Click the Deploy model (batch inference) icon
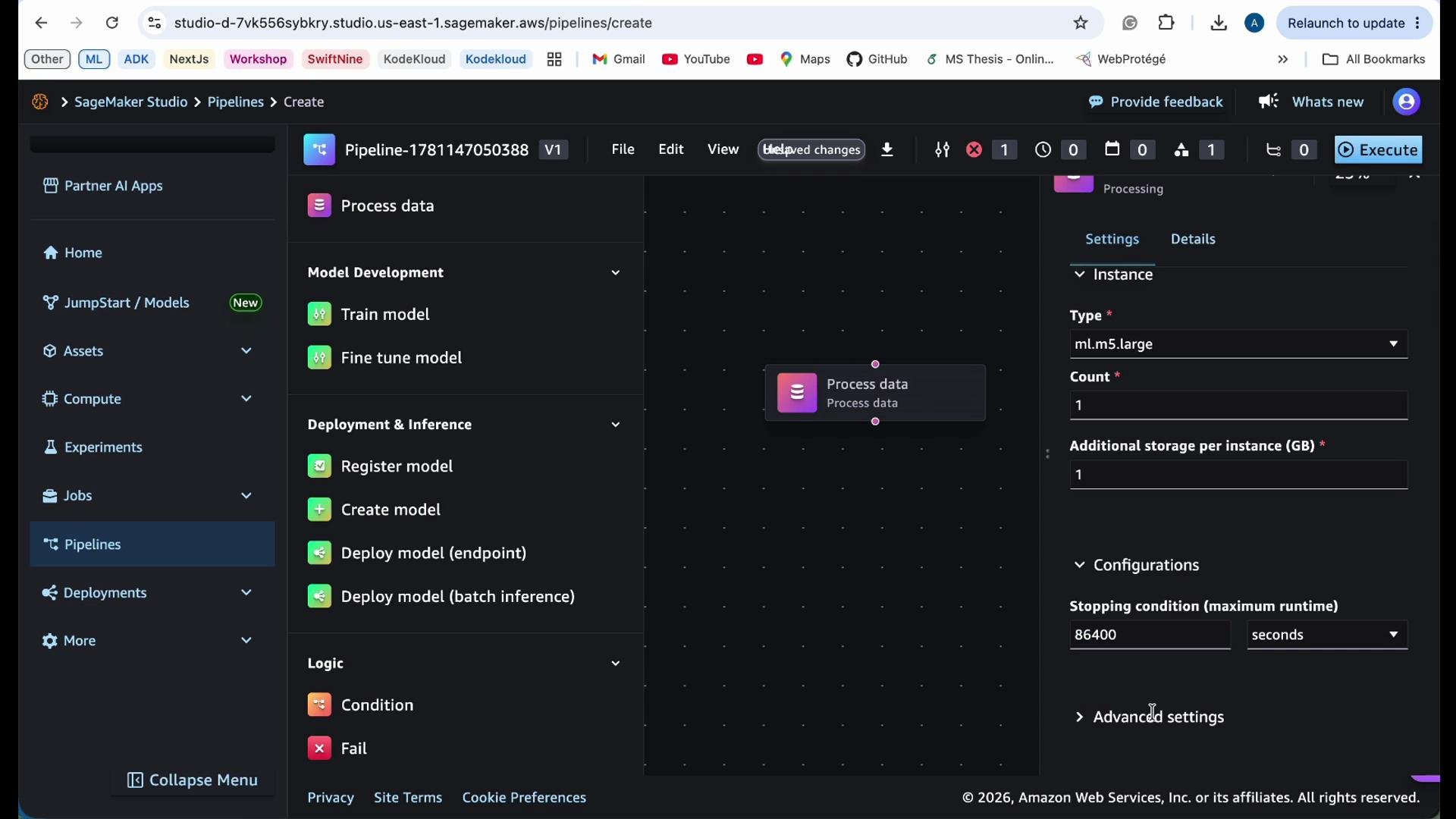Image resolution: width=1456 pixels, height=819 pixels. pyautogui.click(x=319, y=596)
